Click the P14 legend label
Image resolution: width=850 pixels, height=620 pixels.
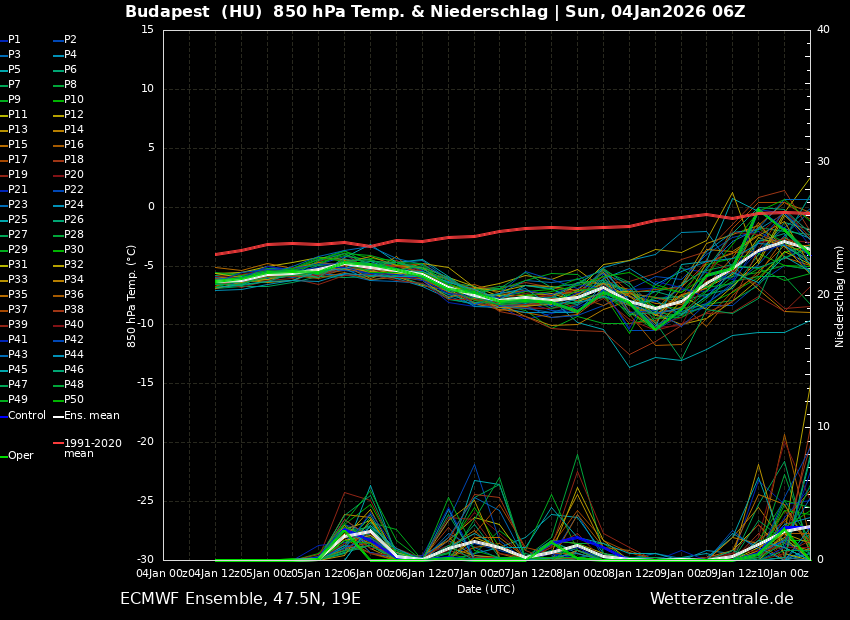73,130
